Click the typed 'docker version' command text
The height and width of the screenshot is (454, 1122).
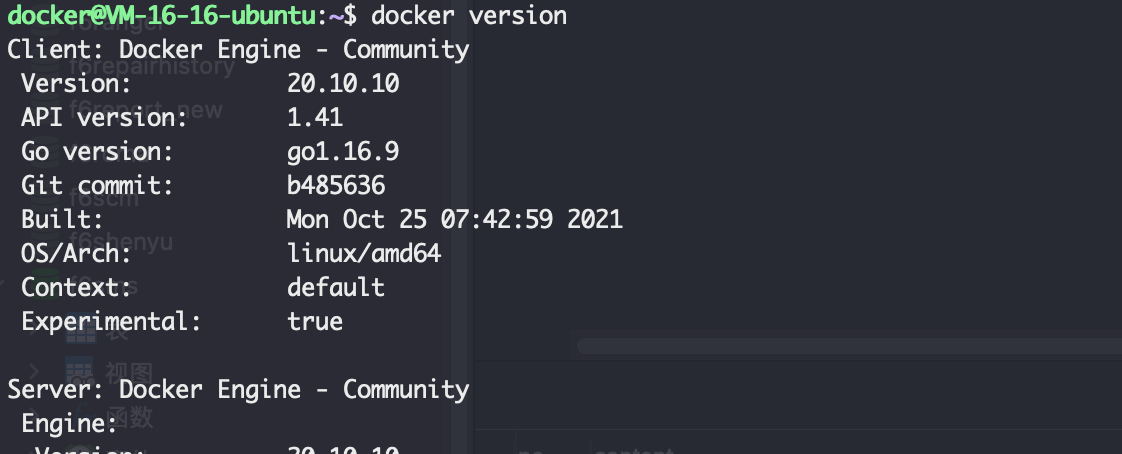pyautogui.click(x=469, y=15)
